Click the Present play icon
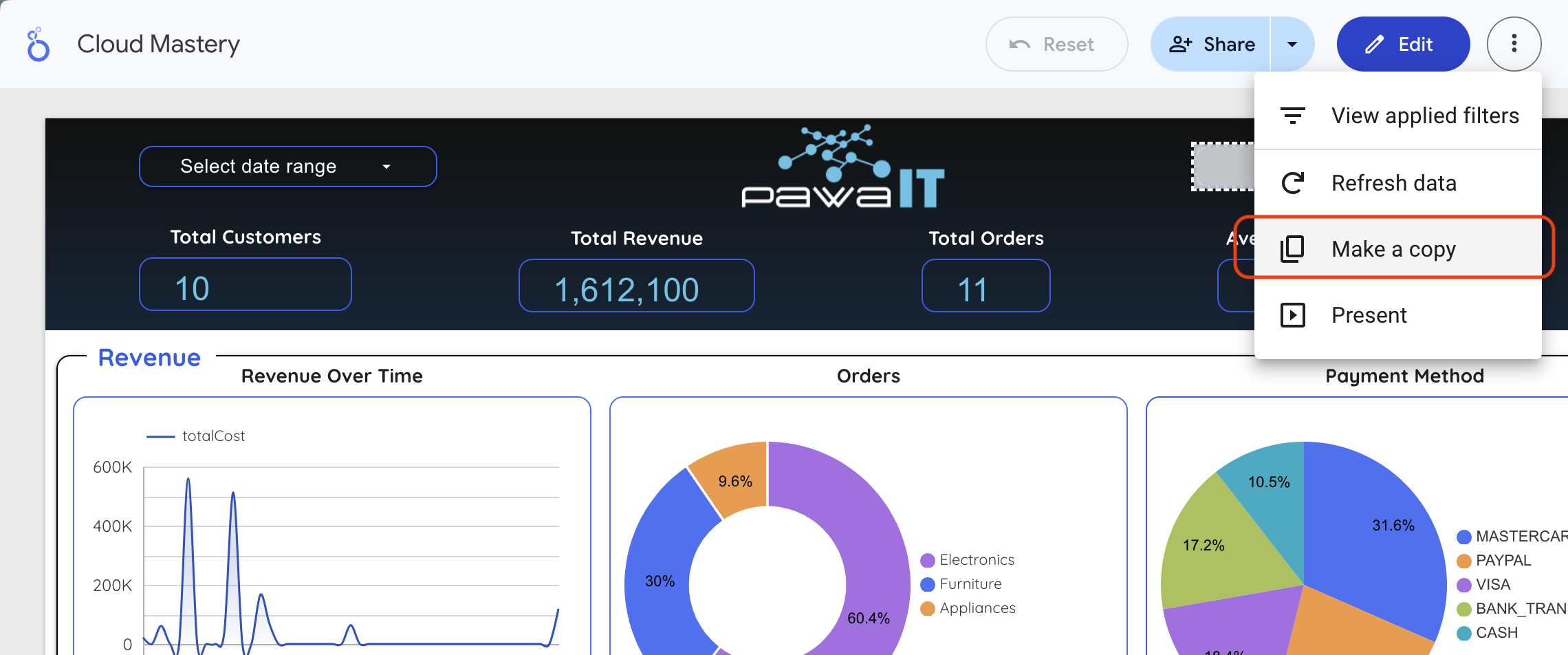 click(1292, 315)
